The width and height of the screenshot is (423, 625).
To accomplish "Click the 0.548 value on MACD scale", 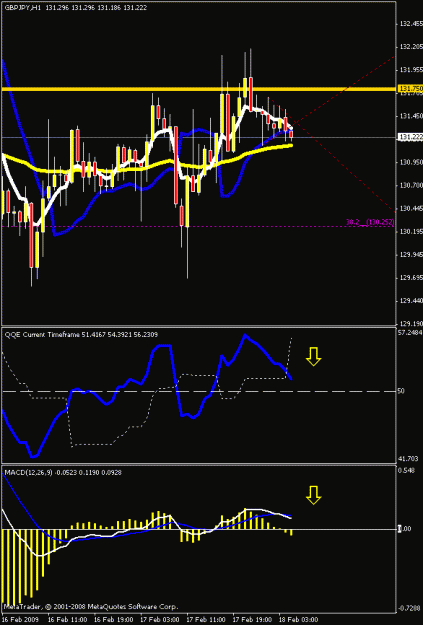I will click(x=406, y=470).
